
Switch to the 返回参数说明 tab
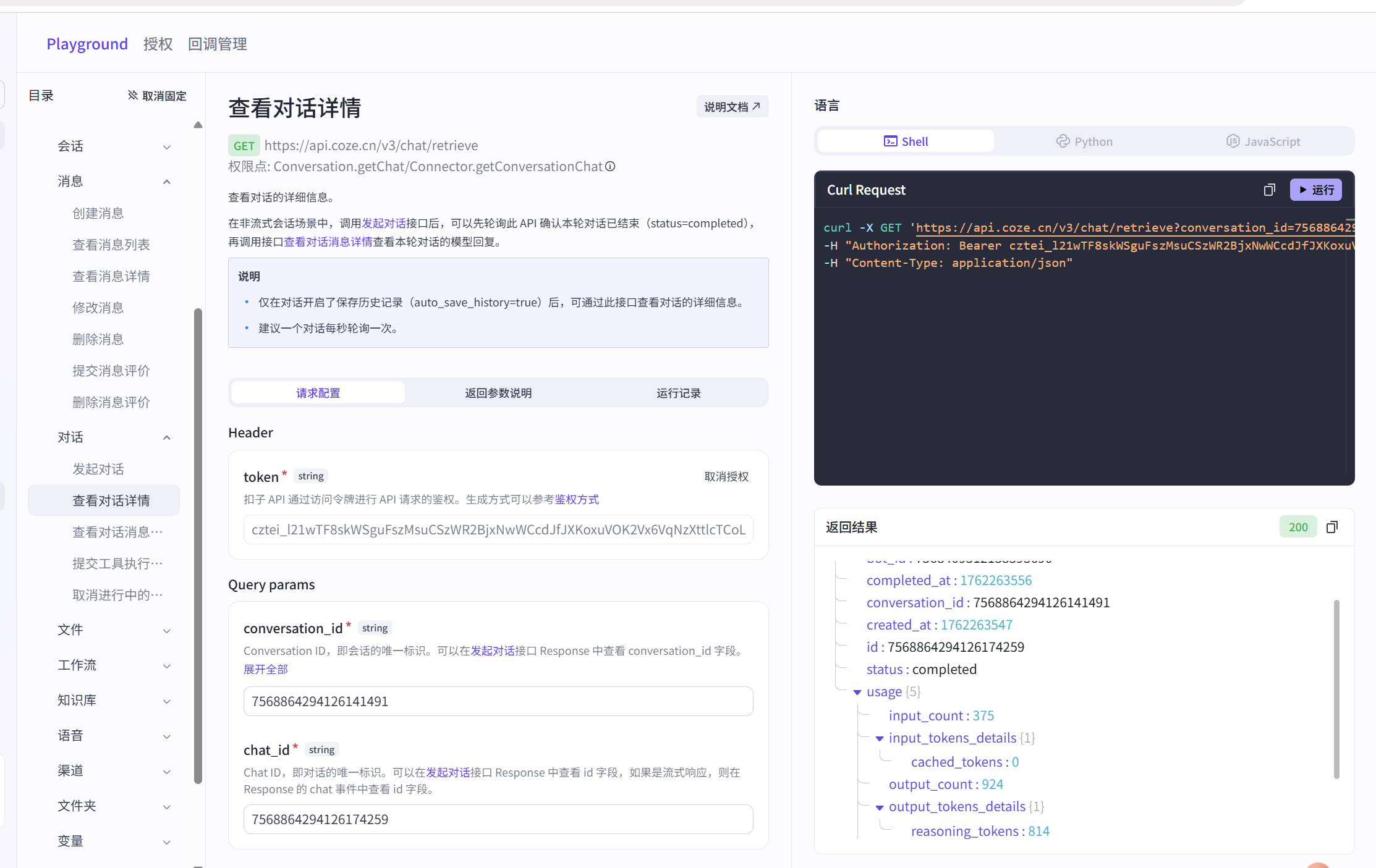click(498, 392)
